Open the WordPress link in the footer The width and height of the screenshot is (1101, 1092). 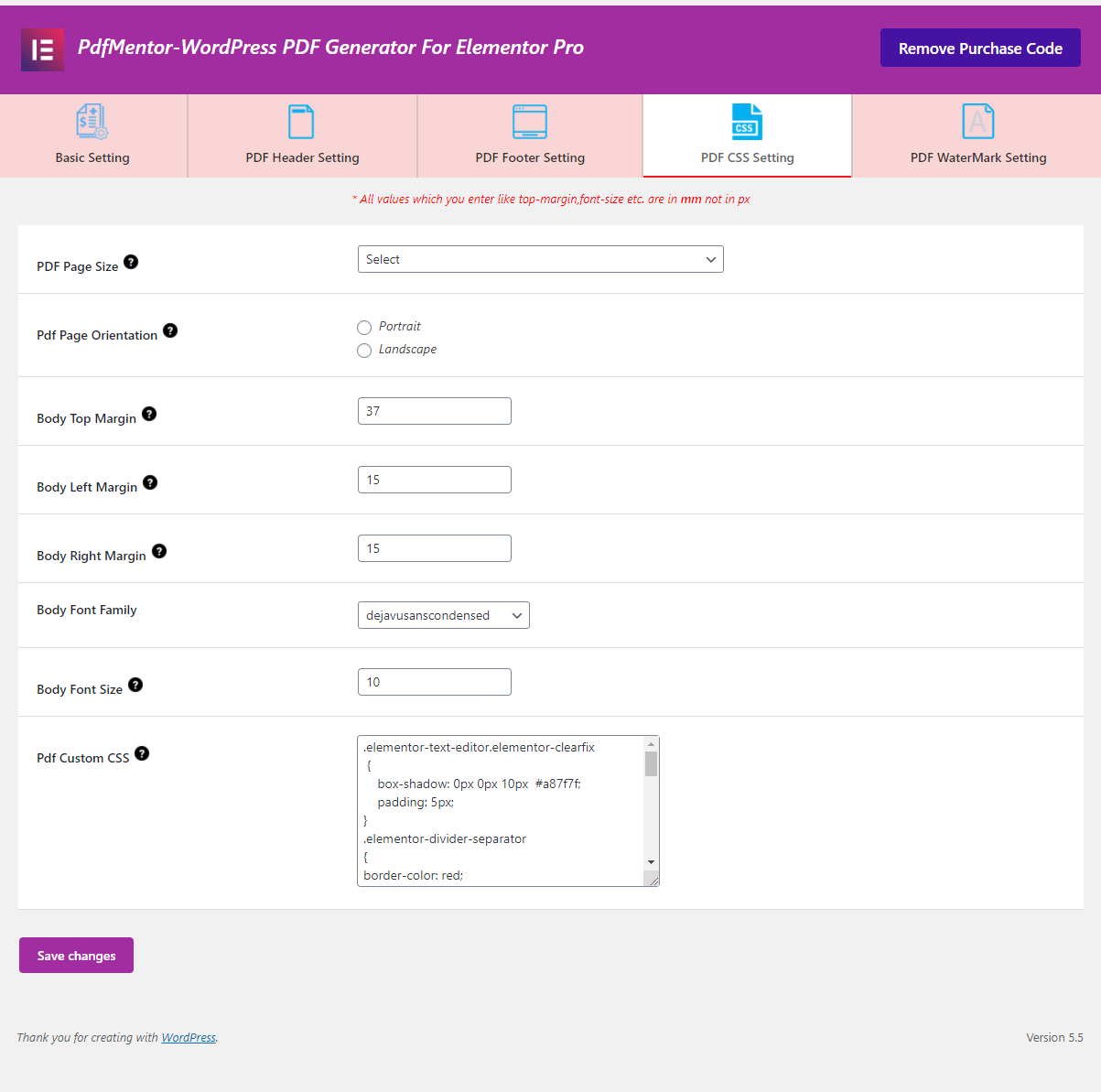[x=189, y=1037]
